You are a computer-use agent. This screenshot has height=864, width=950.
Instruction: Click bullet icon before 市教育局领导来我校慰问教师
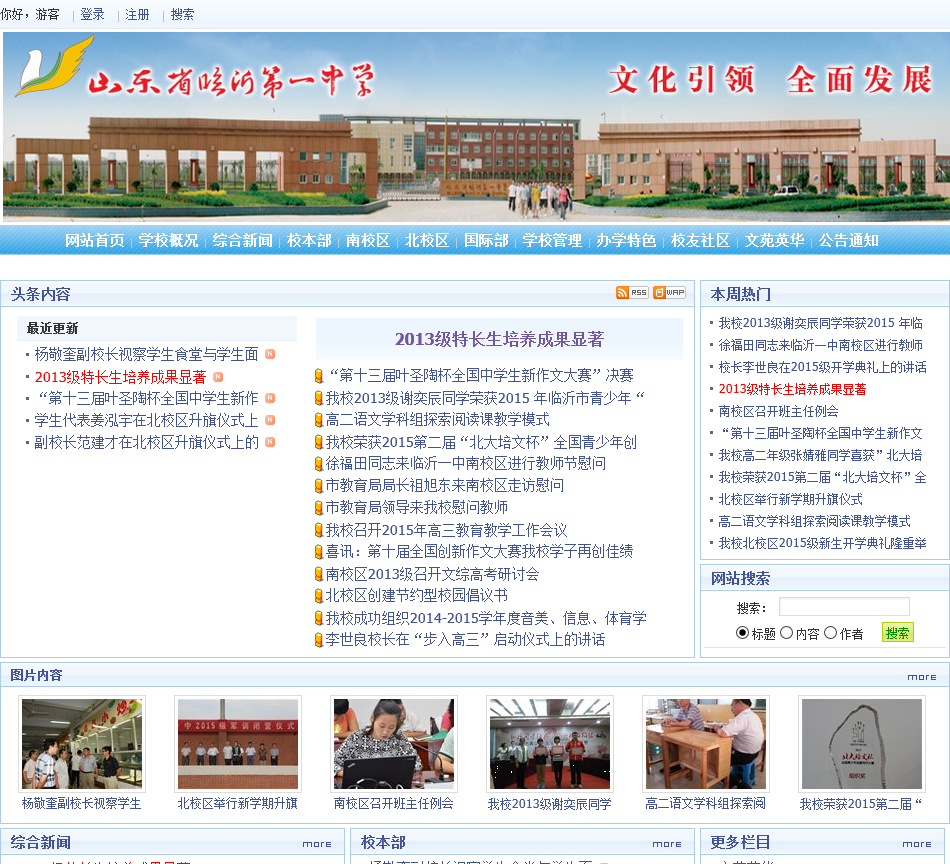pyautogui.click(x=319, y=508)
